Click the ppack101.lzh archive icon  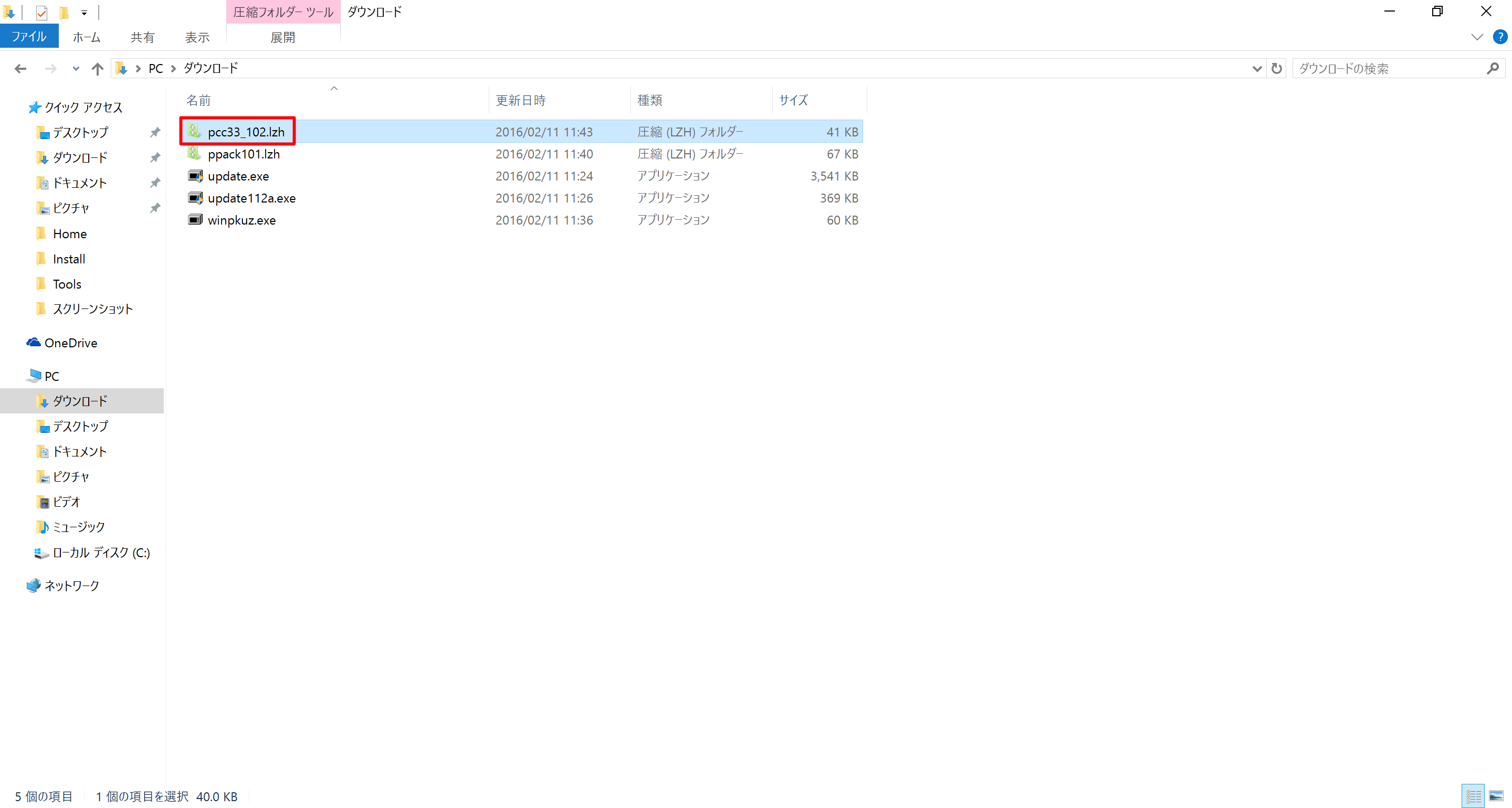[195, 153]
